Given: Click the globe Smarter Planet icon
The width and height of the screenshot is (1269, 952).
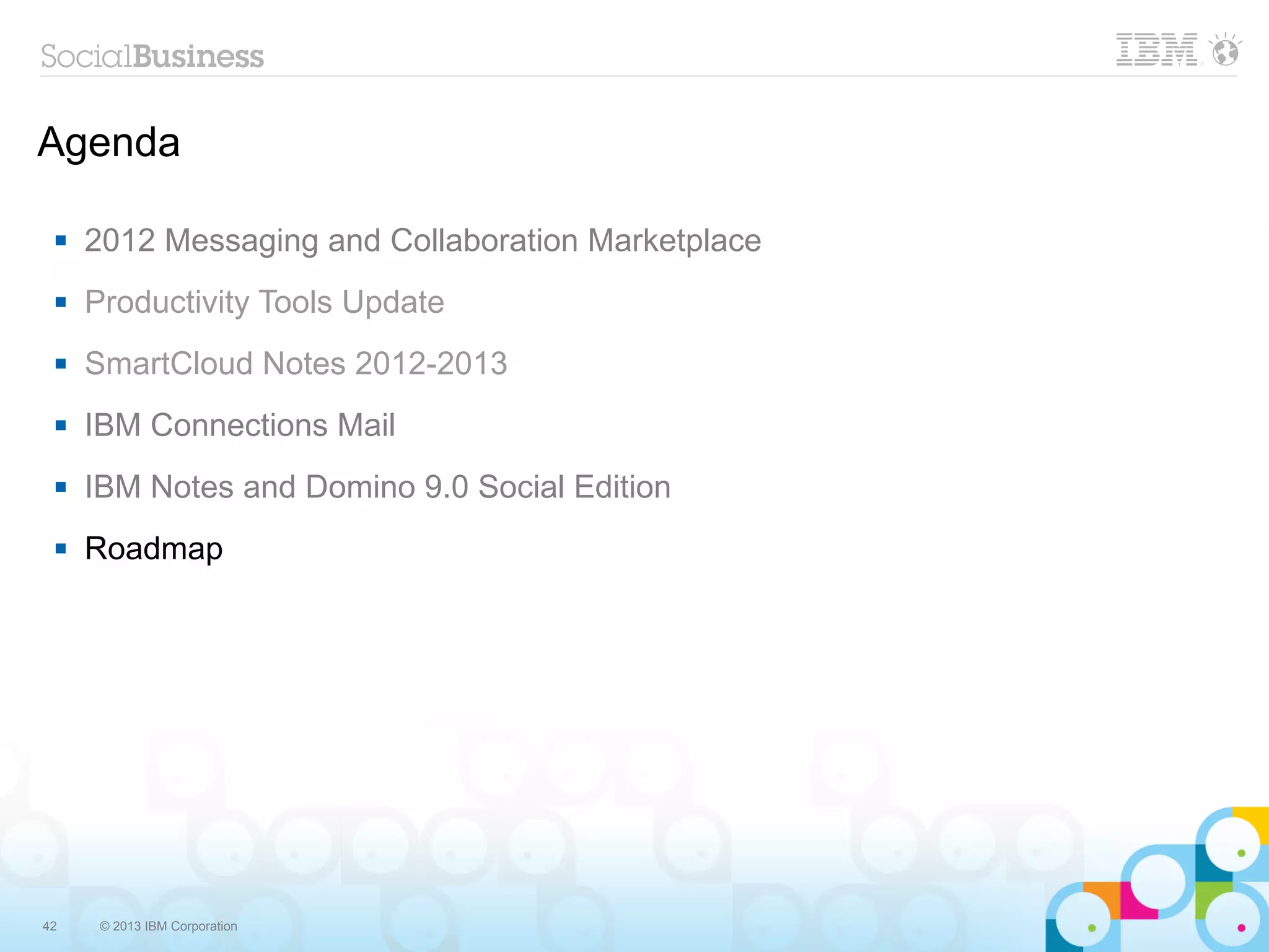Looking at the screenshot, I should [x=1225, y=50].
